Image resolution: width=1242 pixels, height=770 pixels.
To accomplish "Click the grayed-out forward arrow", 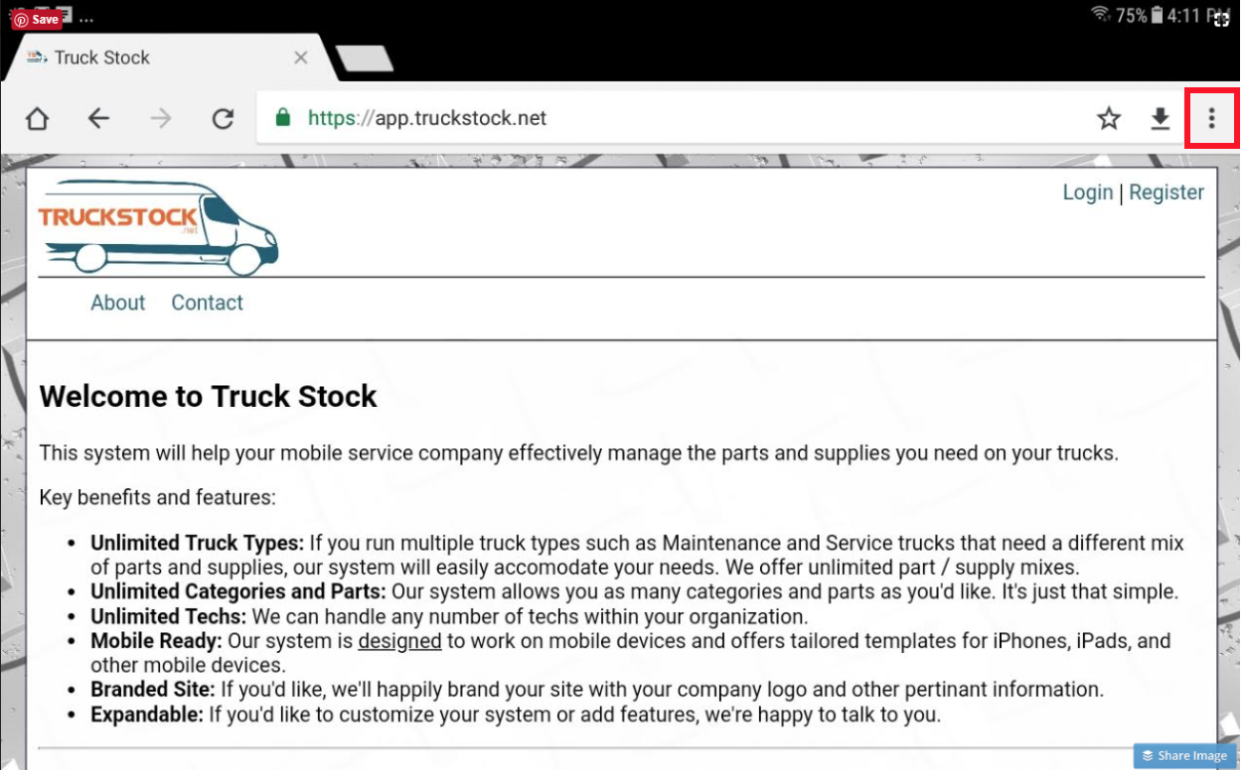I will (160, 118).
